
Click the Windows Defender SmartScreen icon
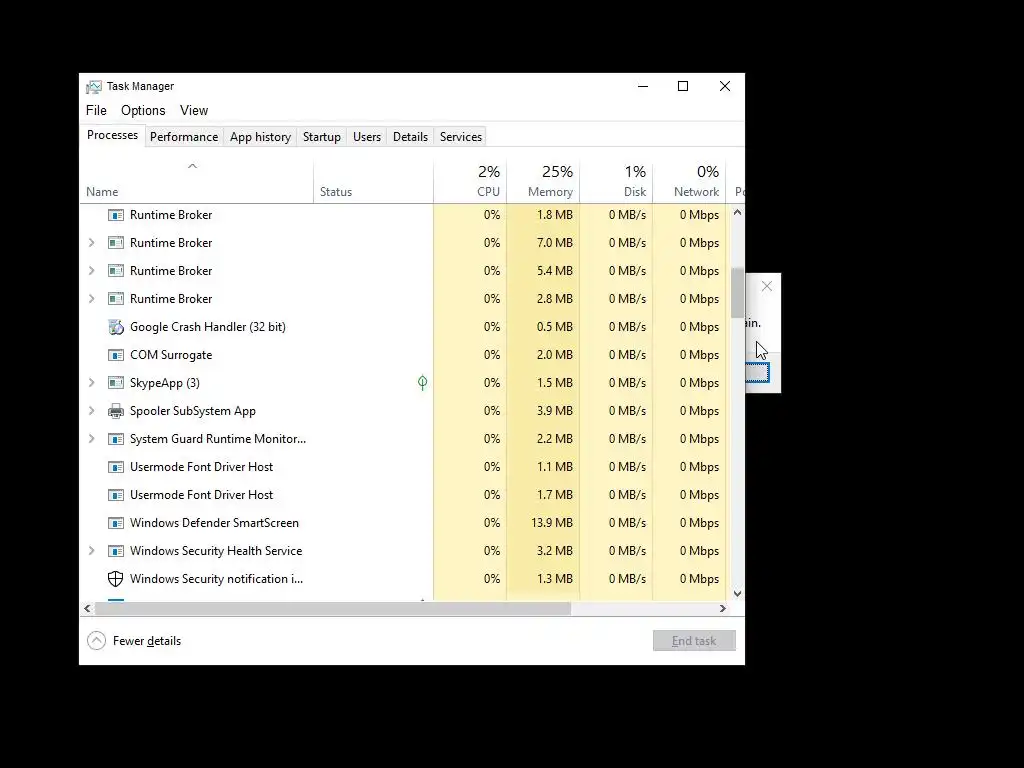[116, 523]
